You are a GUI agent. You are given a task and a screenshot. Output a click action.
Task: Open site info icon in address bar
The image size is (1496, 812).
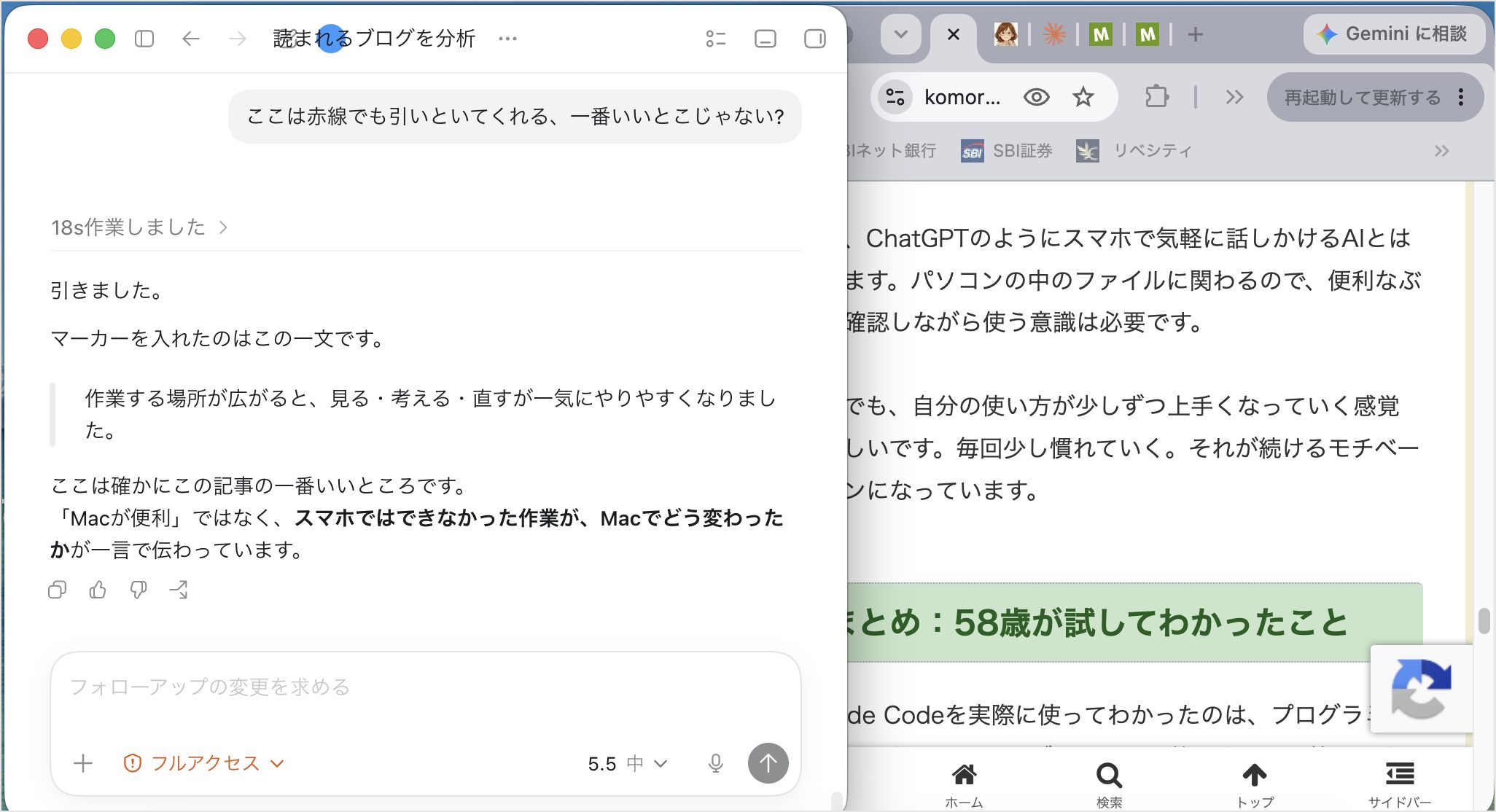(x=895, y=97)
